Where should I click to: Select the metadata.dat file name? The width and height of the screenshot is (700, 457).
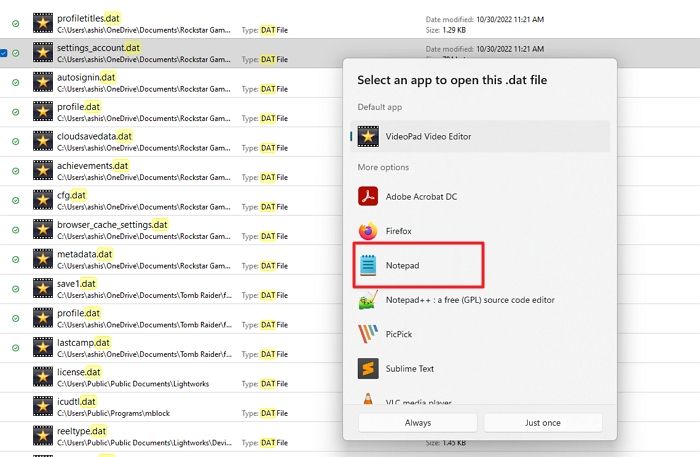(85, 254)
